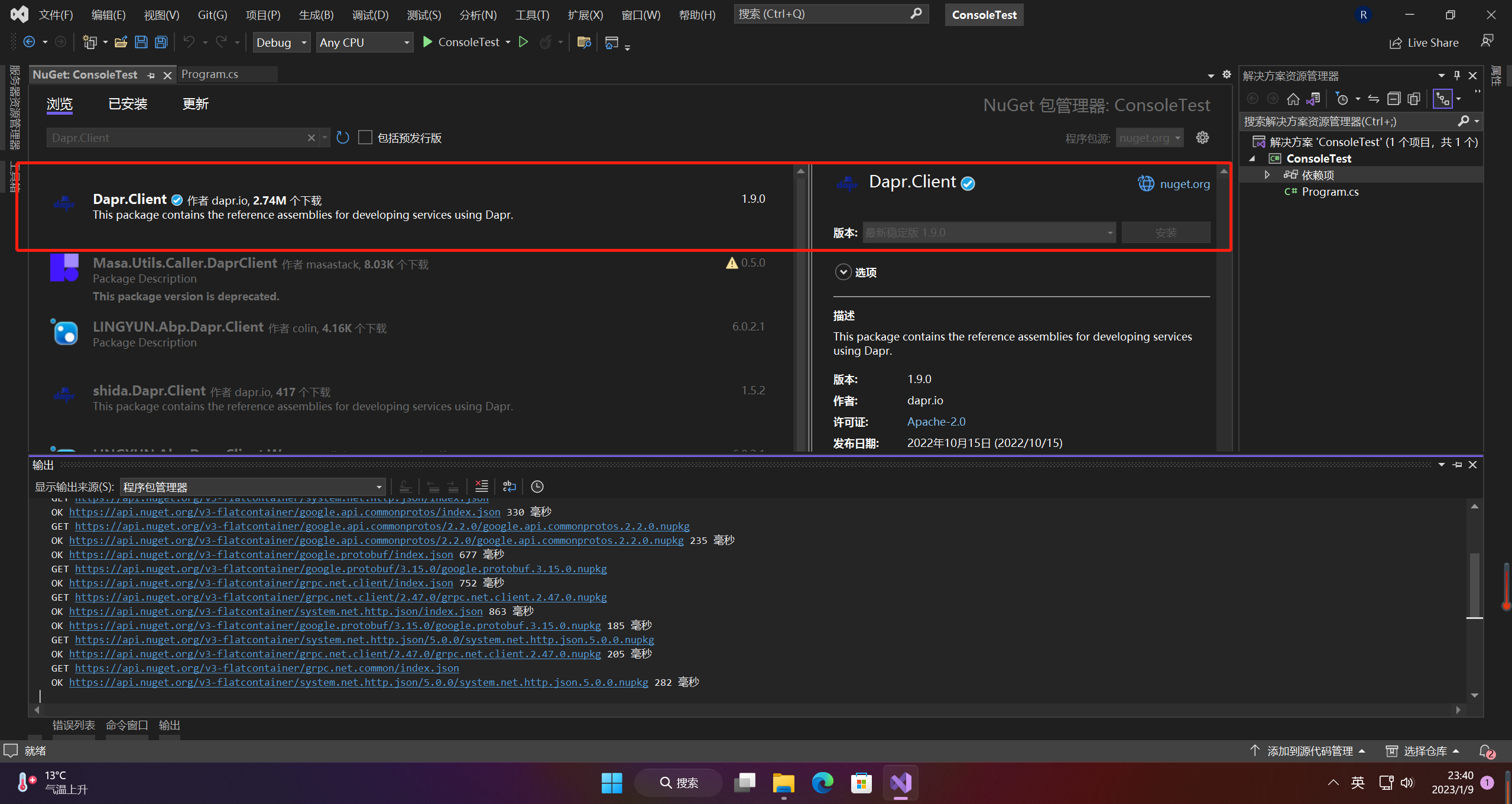Screen dimensions: 1512x804
Task: Open the Debug configuration dropdown
Action: coord(281,43)
